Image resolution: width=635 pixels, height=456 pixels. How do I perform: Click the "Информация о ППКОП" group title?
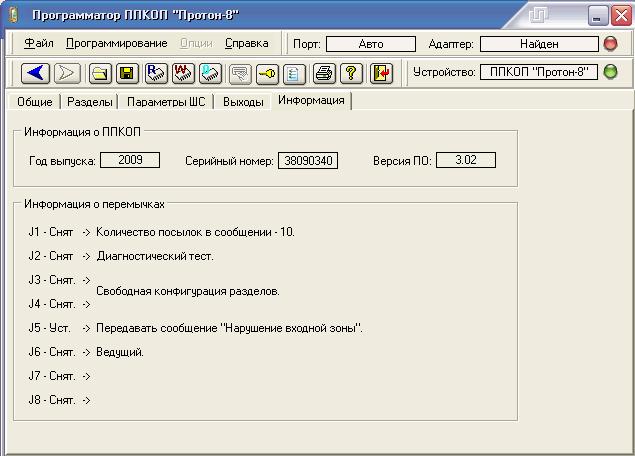[82, 132]
